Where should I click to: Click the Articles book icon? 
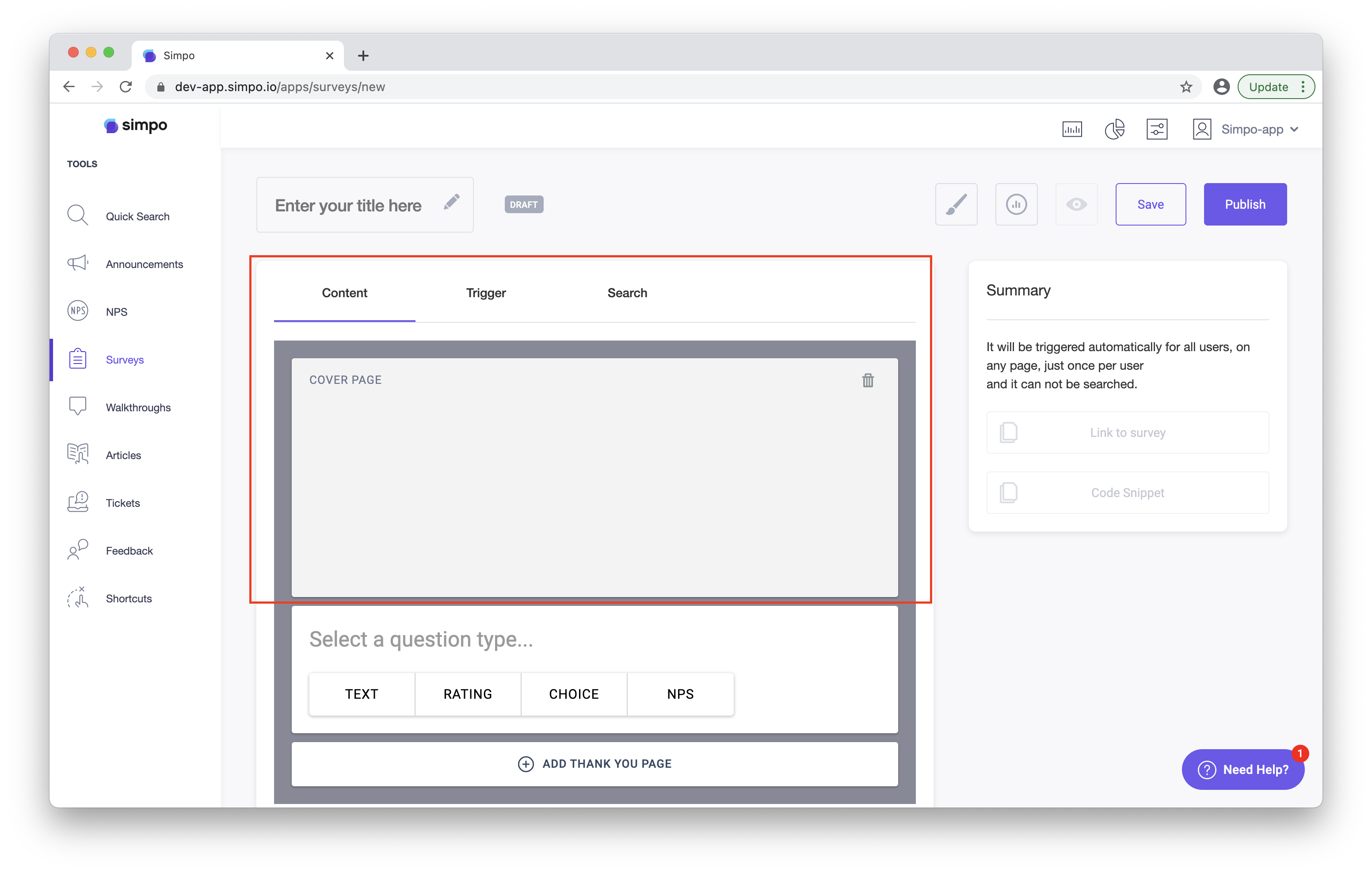[77, 454]
